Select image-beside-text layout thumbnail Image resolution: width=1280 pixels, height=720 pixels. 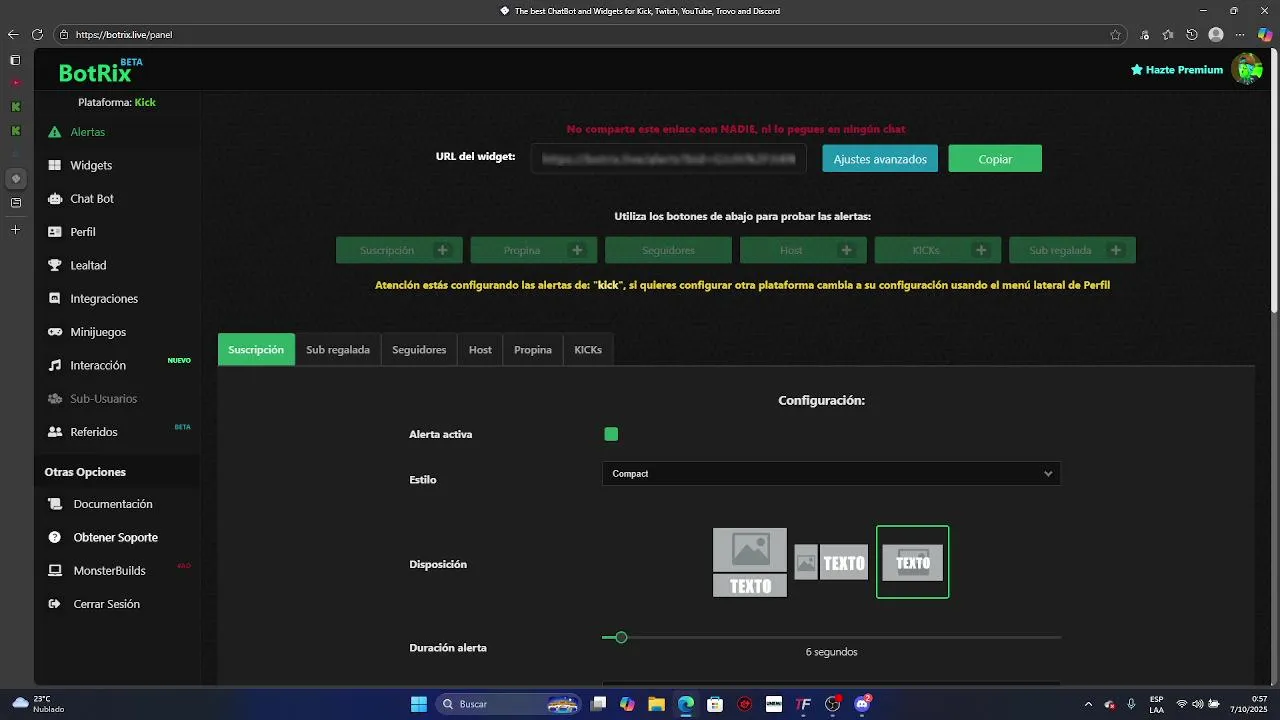click(831, 562)
